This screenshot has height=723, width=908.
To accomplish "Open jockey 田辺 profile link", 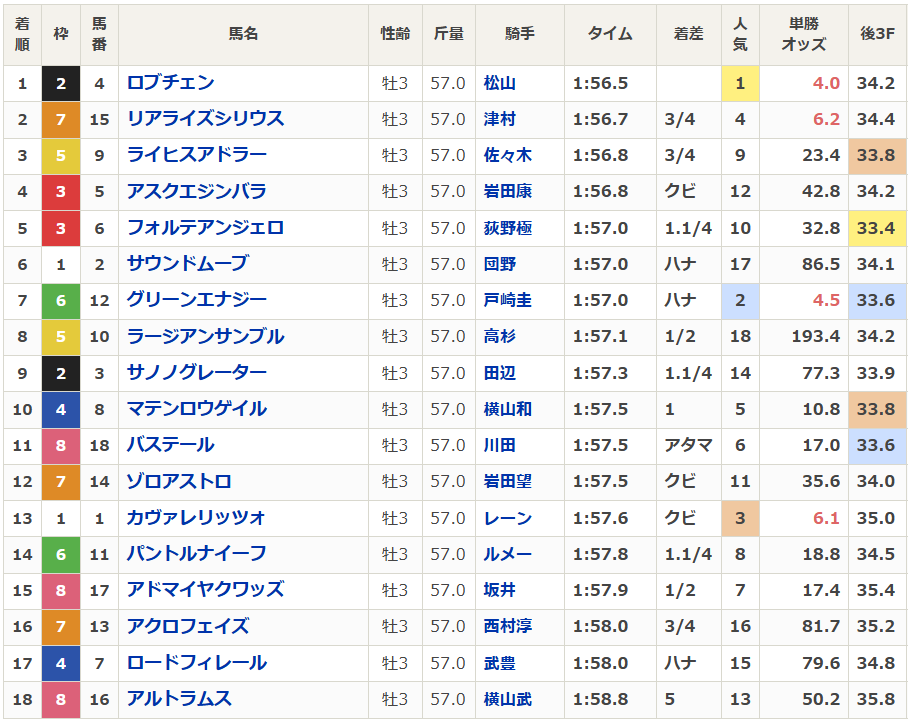I will [500, 373].
